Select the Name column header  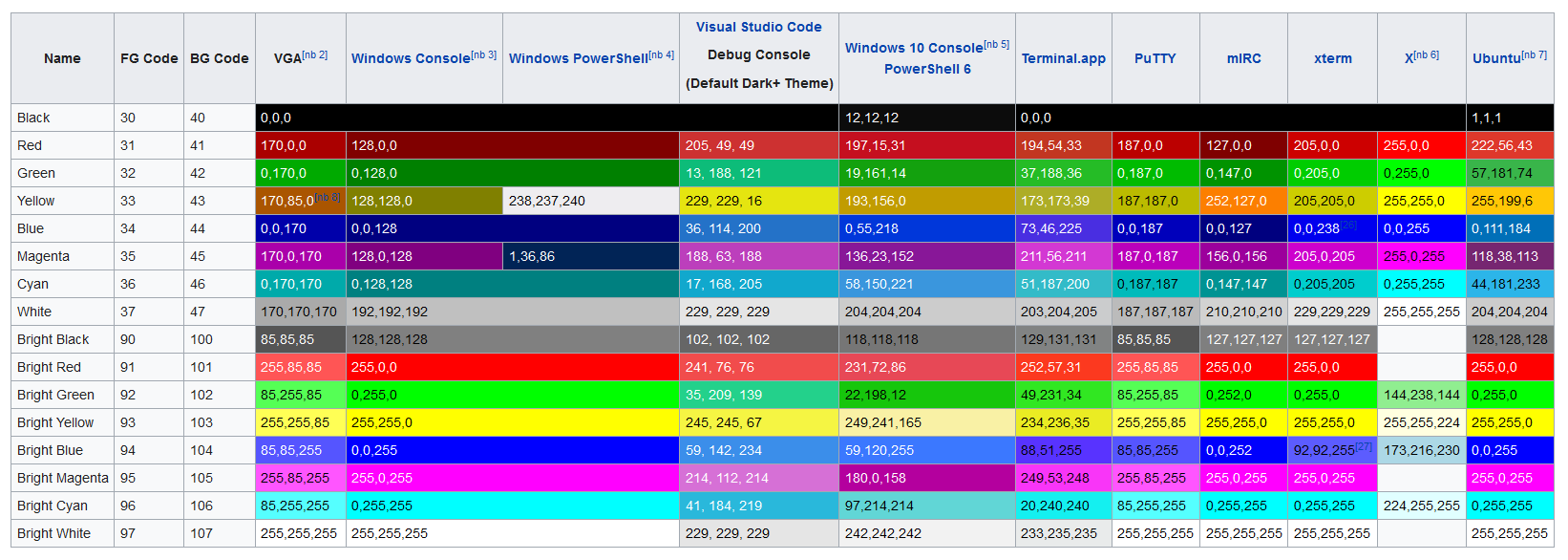[x=62, y=58]
